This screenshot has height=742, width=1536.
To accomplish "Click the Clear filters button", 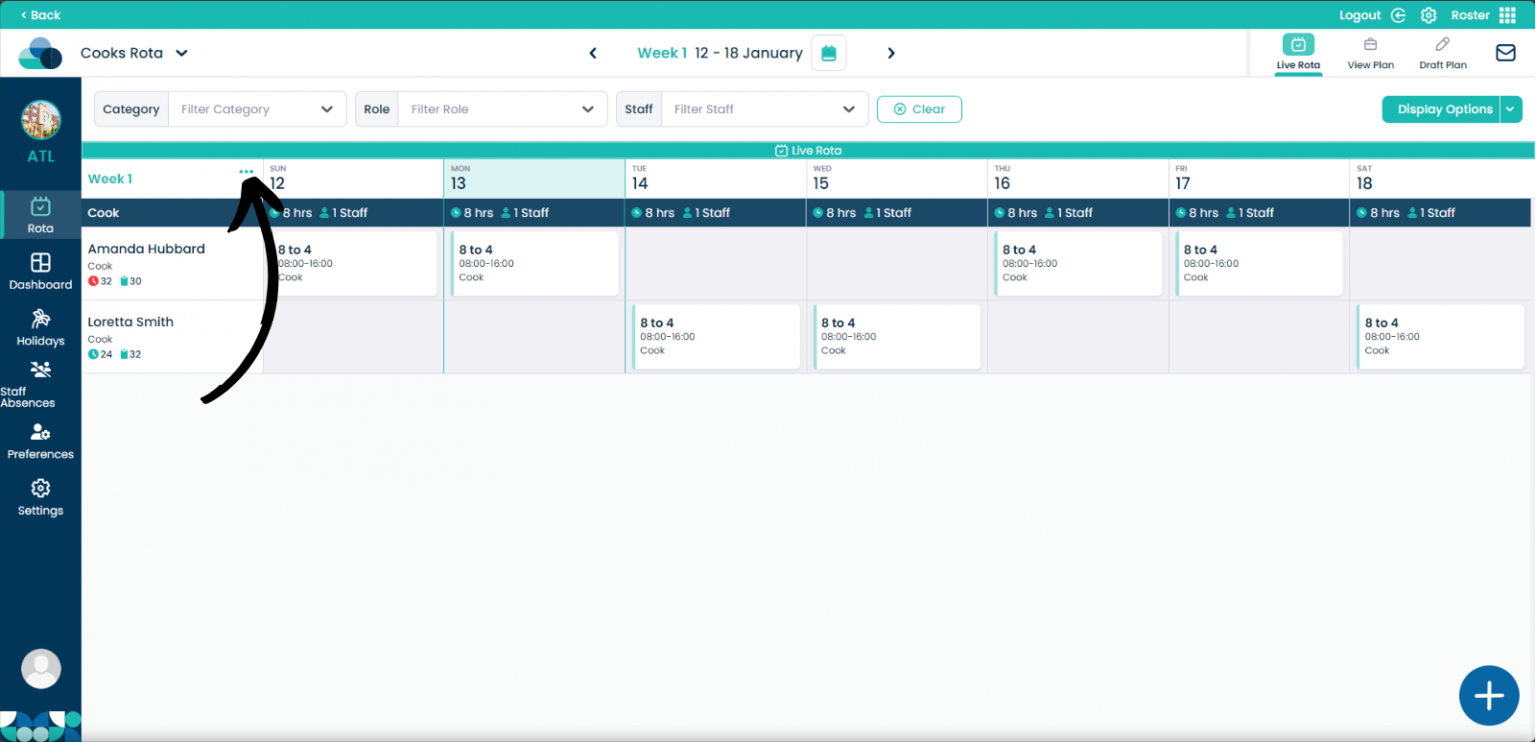I will pyautogui.click(x=919, y=109).
